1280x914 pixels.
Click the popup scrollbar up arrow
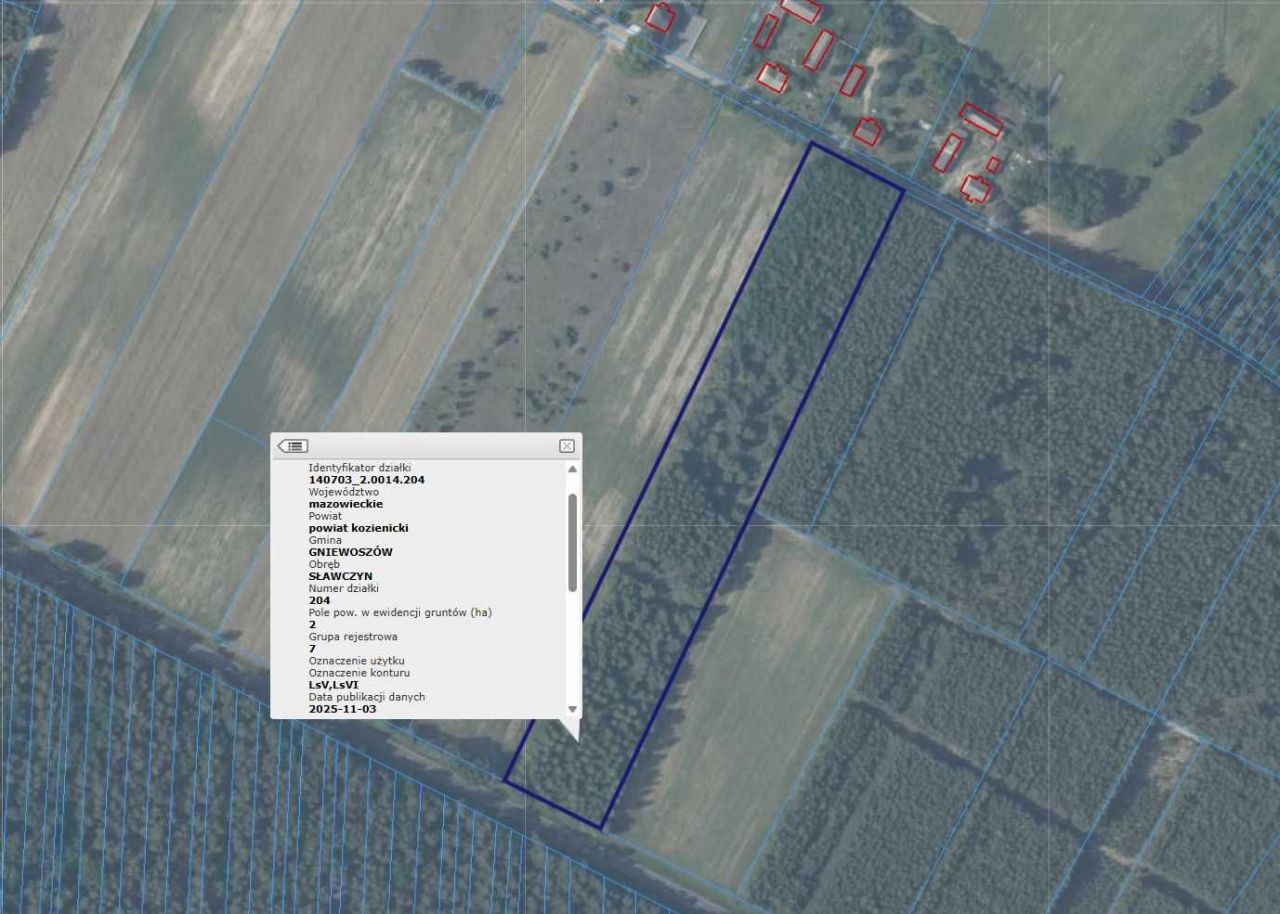click(x=573, y=469)
